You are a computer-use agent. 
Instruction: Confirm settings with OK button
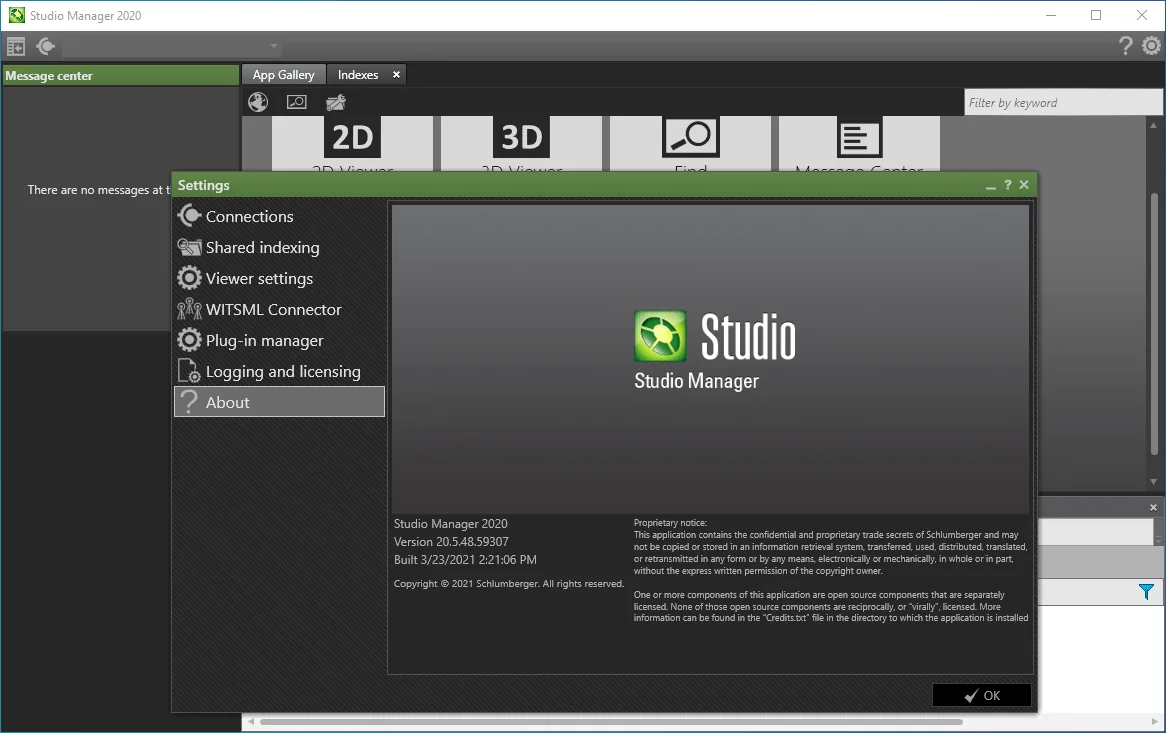point(982,695)
